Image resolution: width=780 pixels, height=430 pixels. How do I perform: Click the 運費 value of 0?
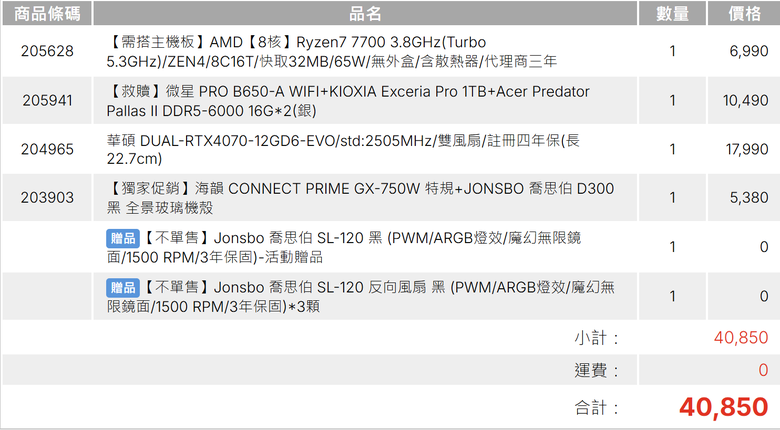pyautogui.click(x=764, y=370)
